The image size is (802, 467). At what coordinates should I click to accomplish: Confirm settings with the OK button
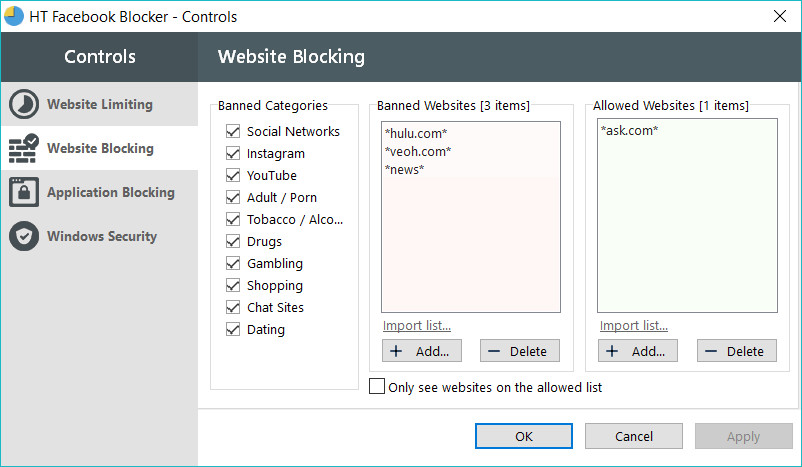pos(524,436)
